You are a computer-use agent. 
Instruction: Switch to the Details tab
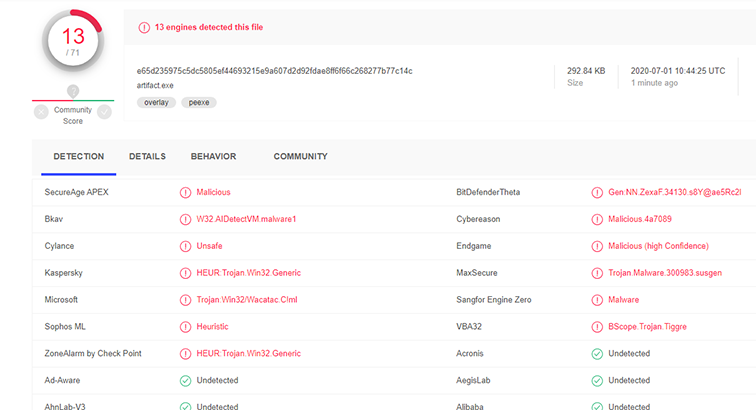[x=147, y=156]
